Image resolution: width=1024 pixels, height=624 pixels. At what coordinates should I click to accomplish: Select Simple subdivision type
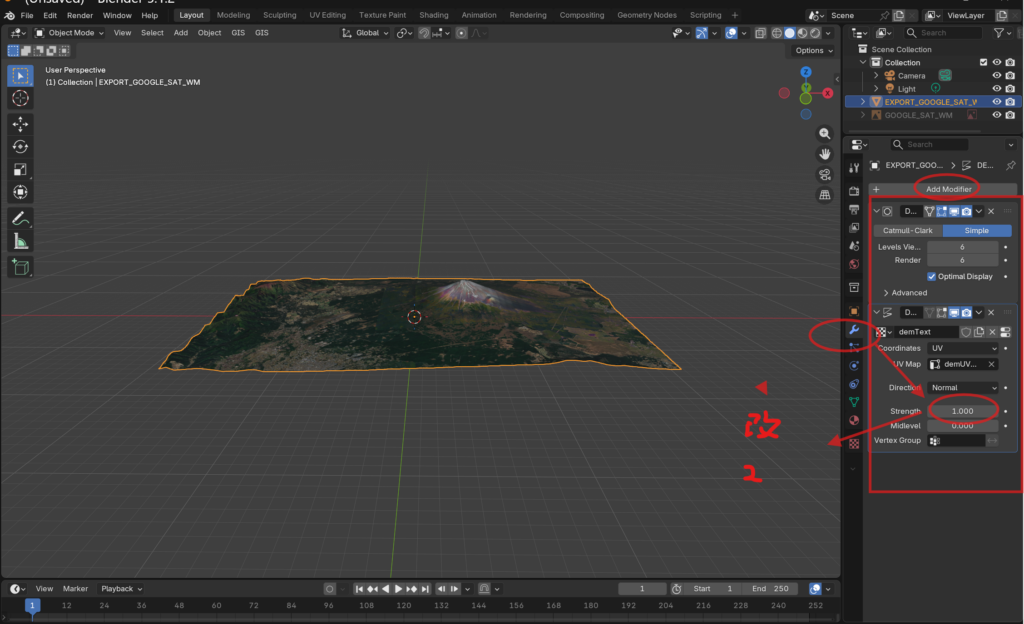[x=976, y=230]
